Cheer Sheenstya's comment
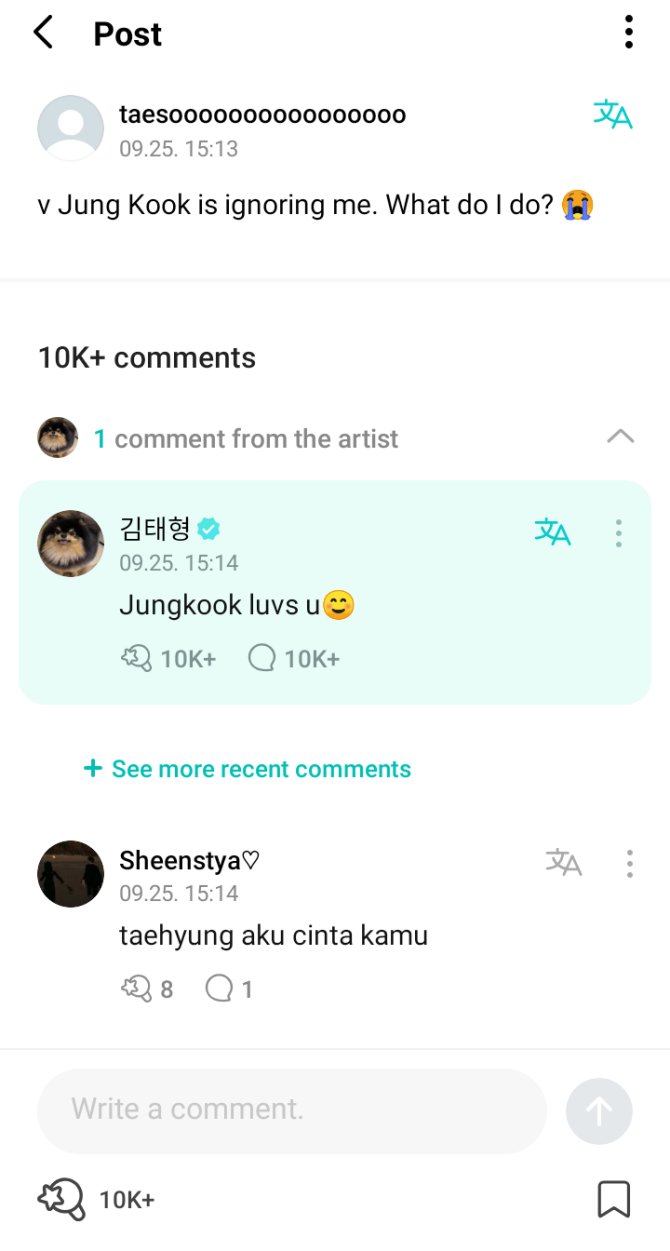 pos(135,989)
